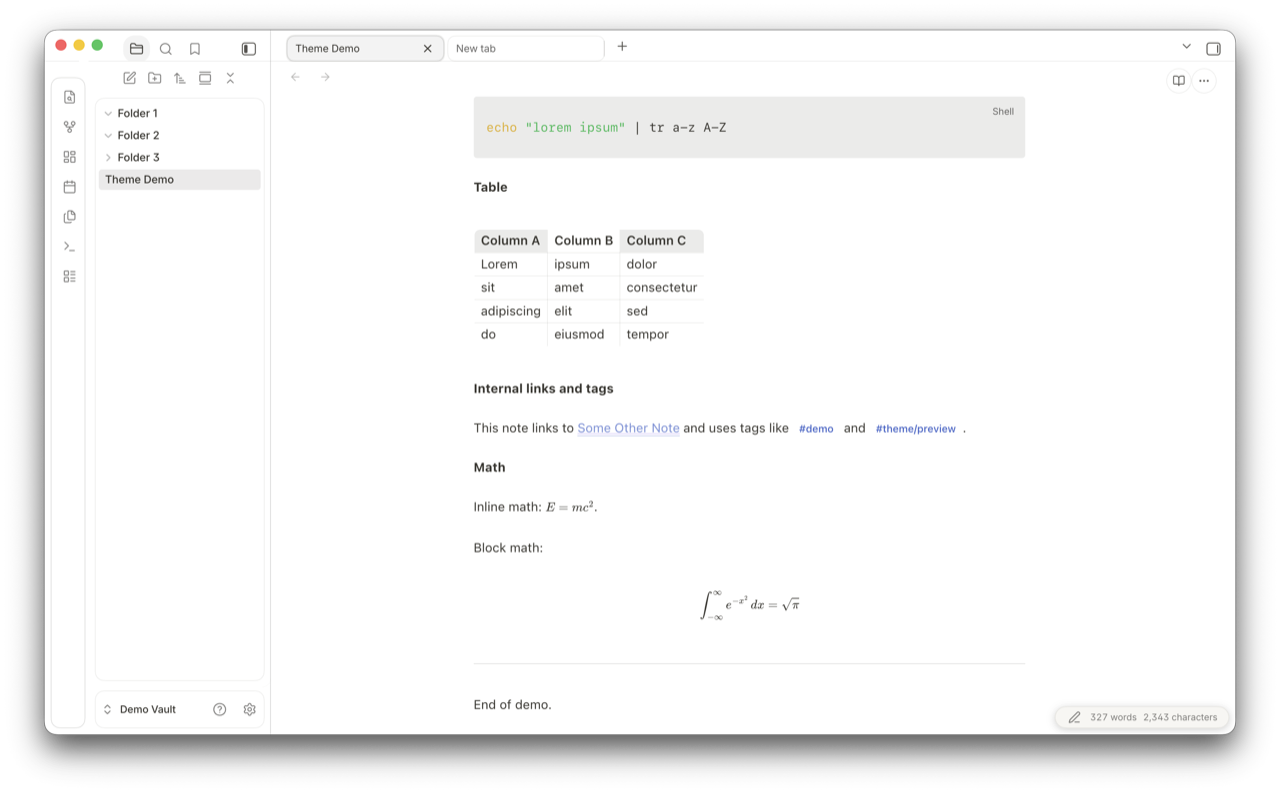Click the pencil edit mode status icon
The image size is (1280, 793).
(x=1074, y=717)
